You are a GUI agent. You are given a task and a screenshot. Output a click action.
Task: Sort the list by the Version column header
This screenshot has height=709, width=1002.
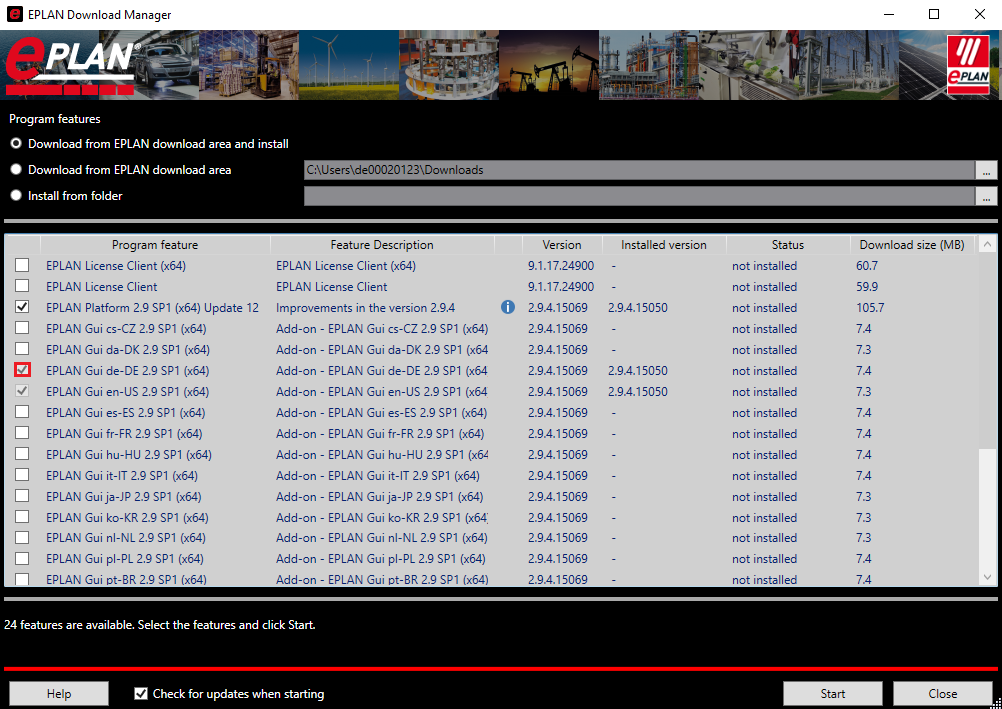[561, 244]
